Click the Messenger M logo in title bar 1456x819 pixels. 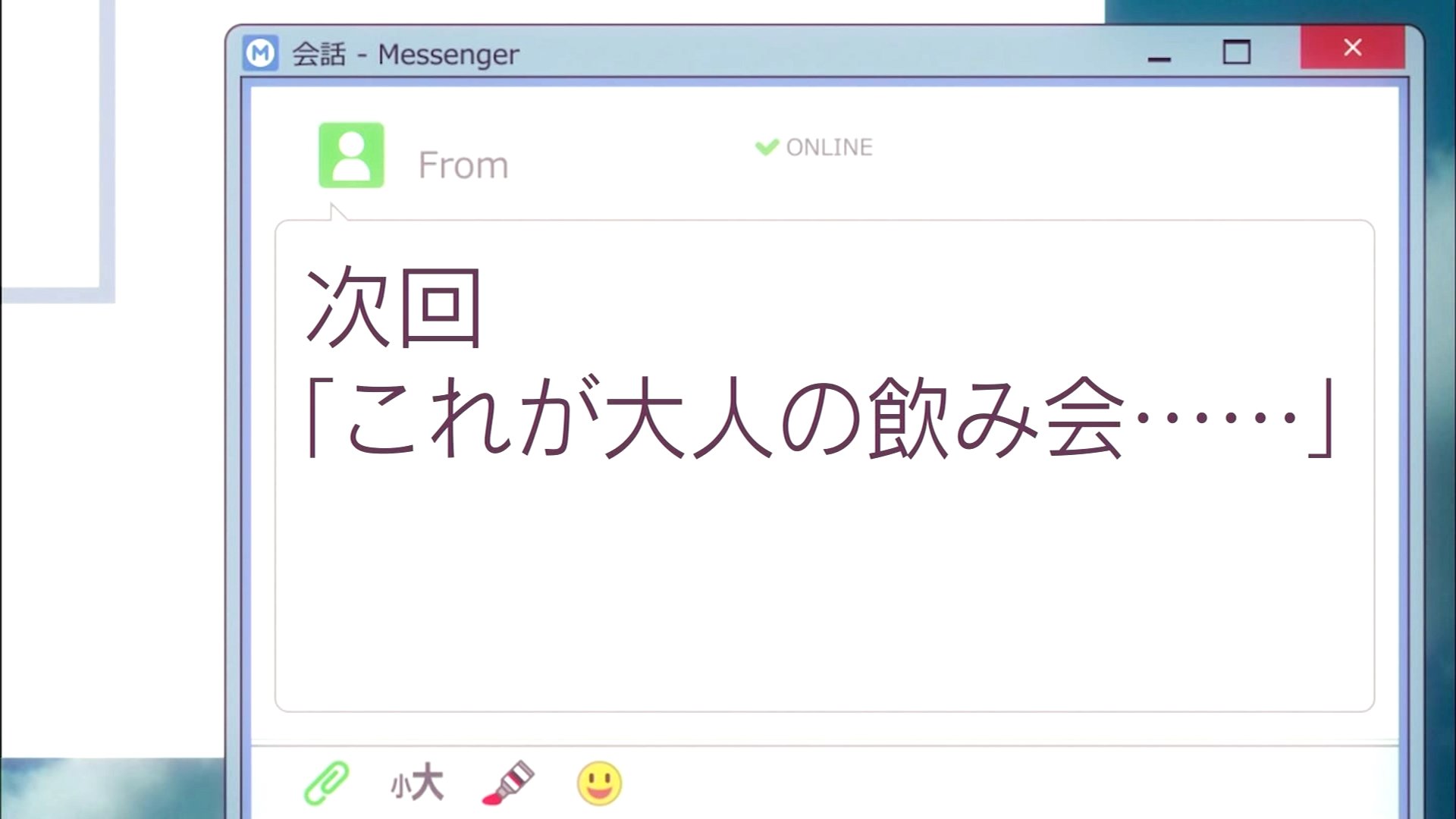[x=260, y=53]
